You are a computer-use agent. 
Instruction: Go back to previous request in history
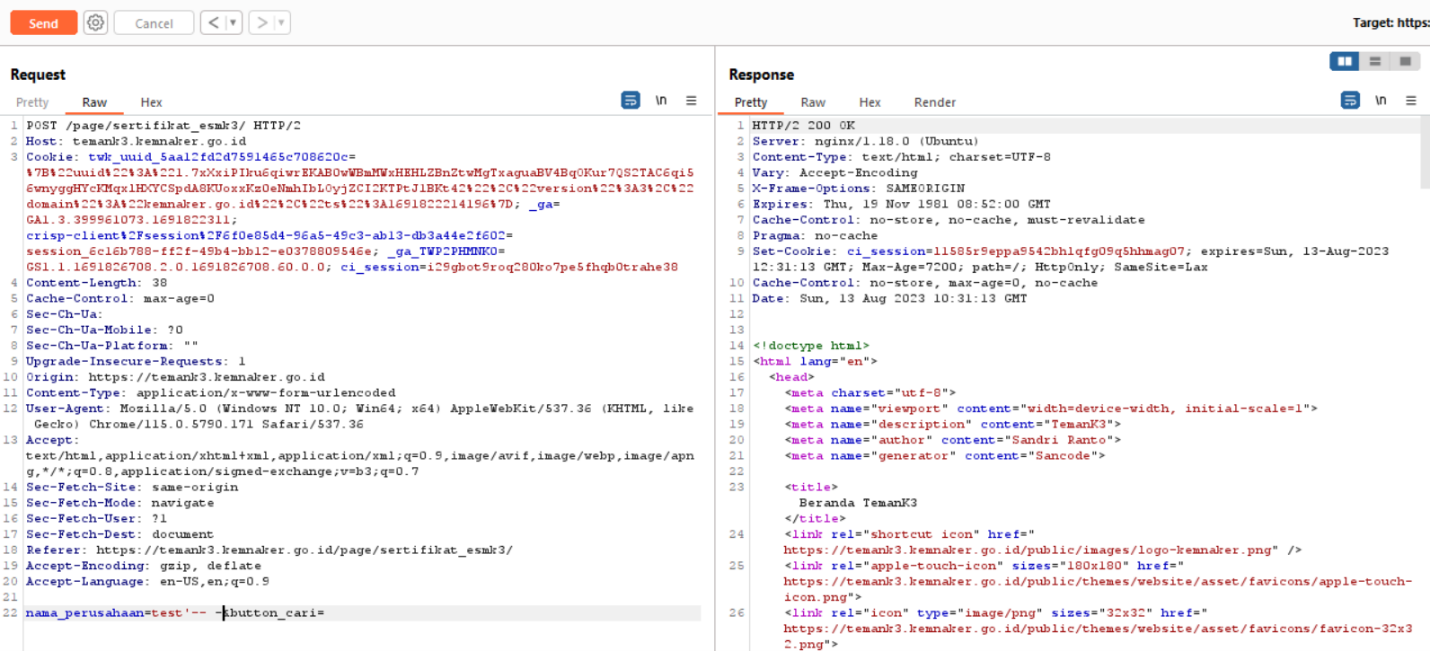(212, 23)
